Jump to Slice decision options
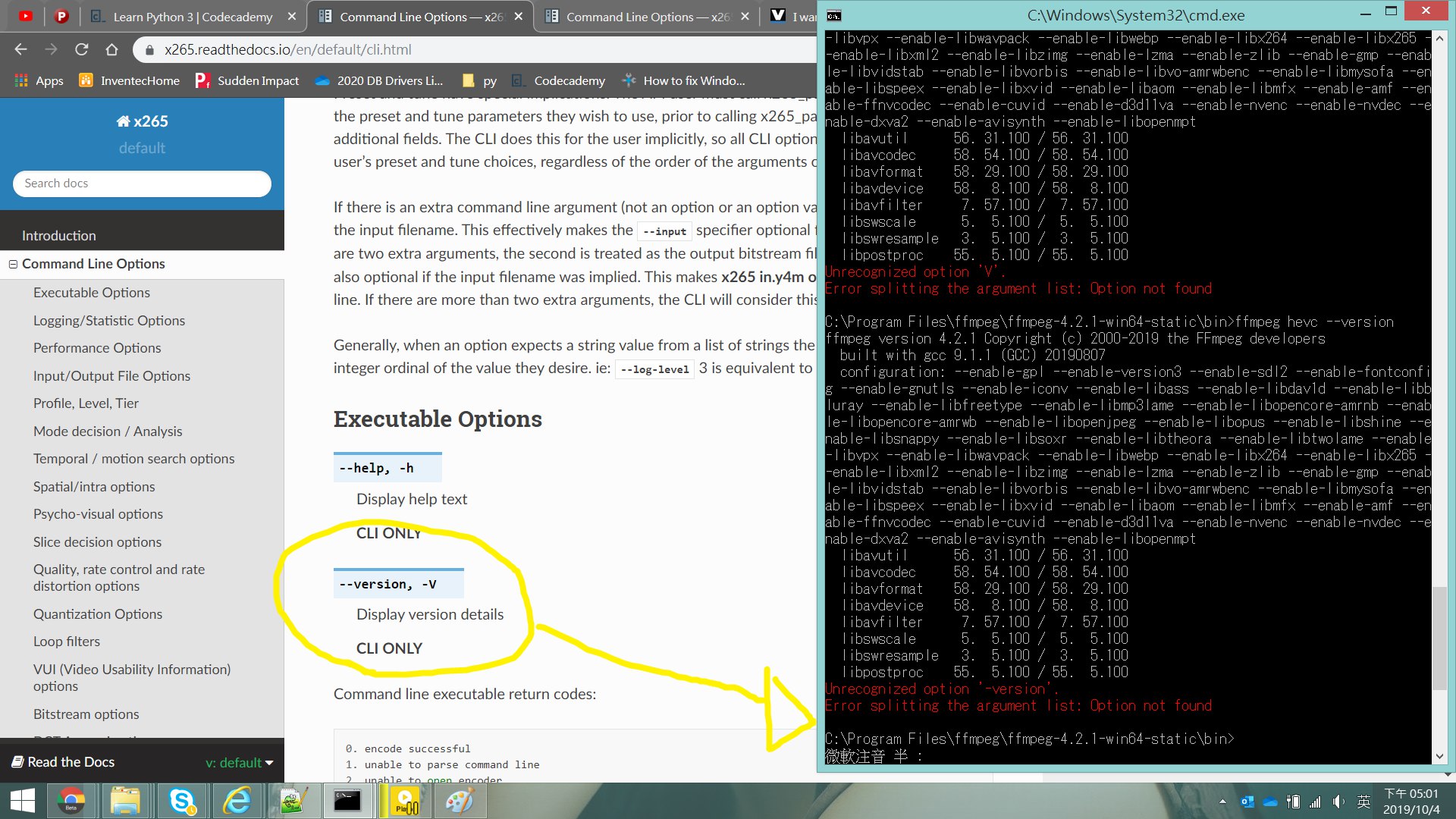 (97, 542)
